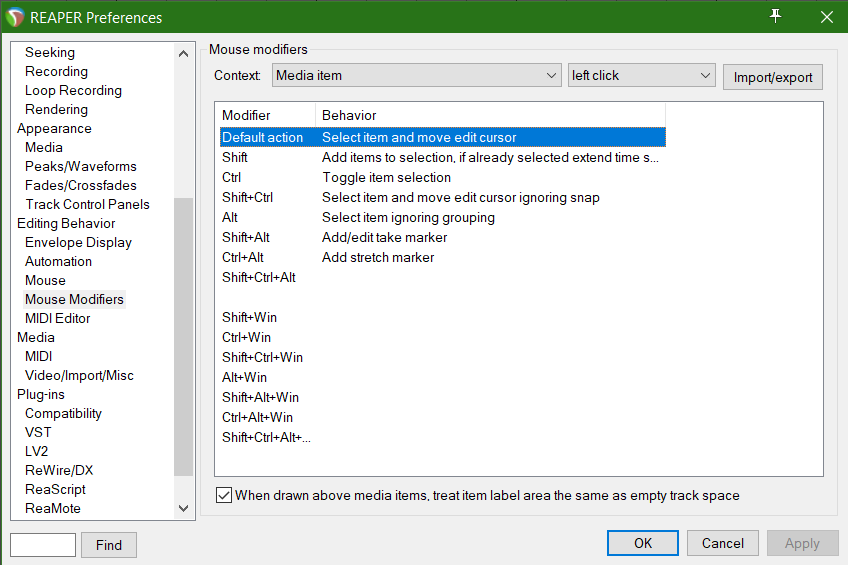Viewport: 848px width, 565px height.
Task: Click the Import/export button
Action: point(772,77)
